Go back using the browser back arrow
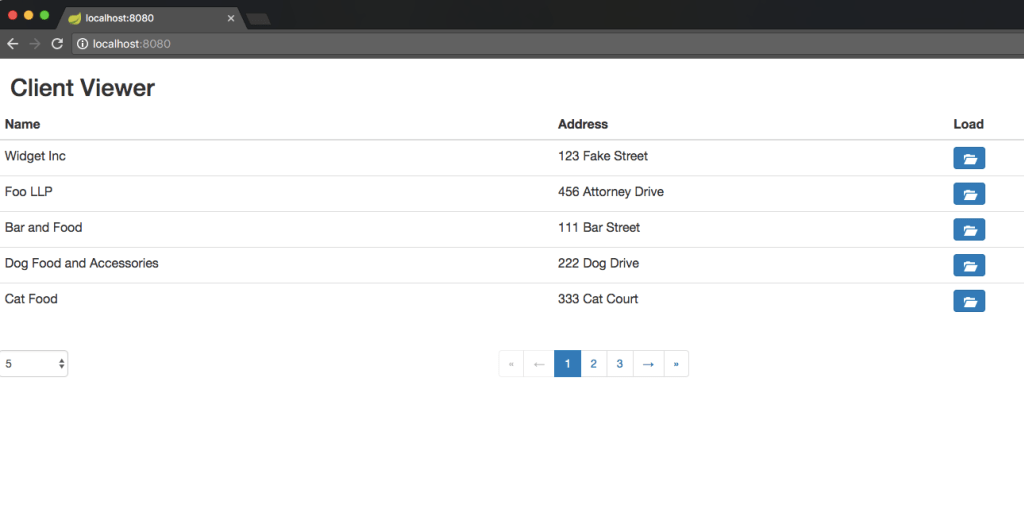1024x524 pixels. 12,44
